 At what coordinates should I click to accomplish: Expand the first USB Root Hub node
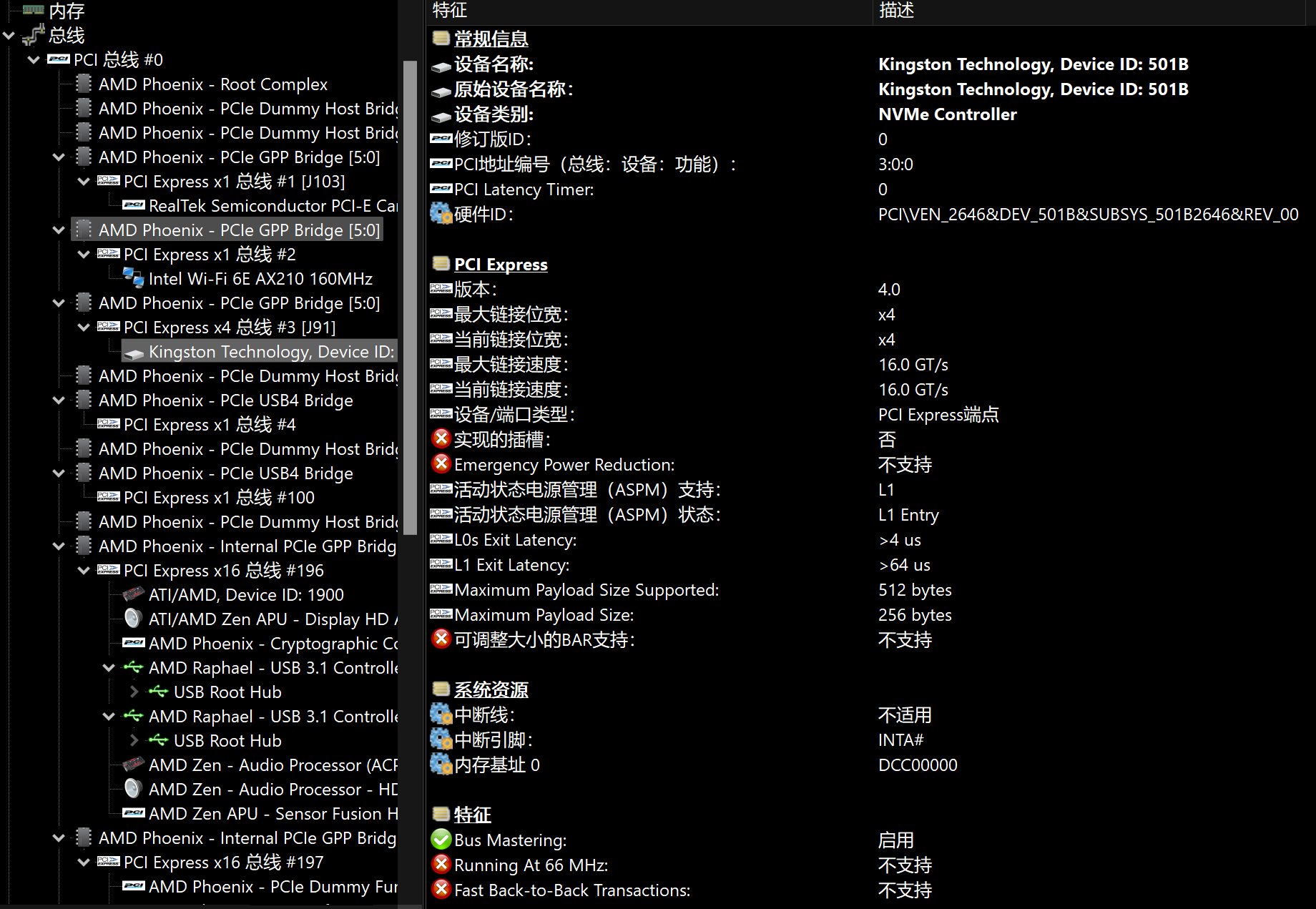(134, 692)
